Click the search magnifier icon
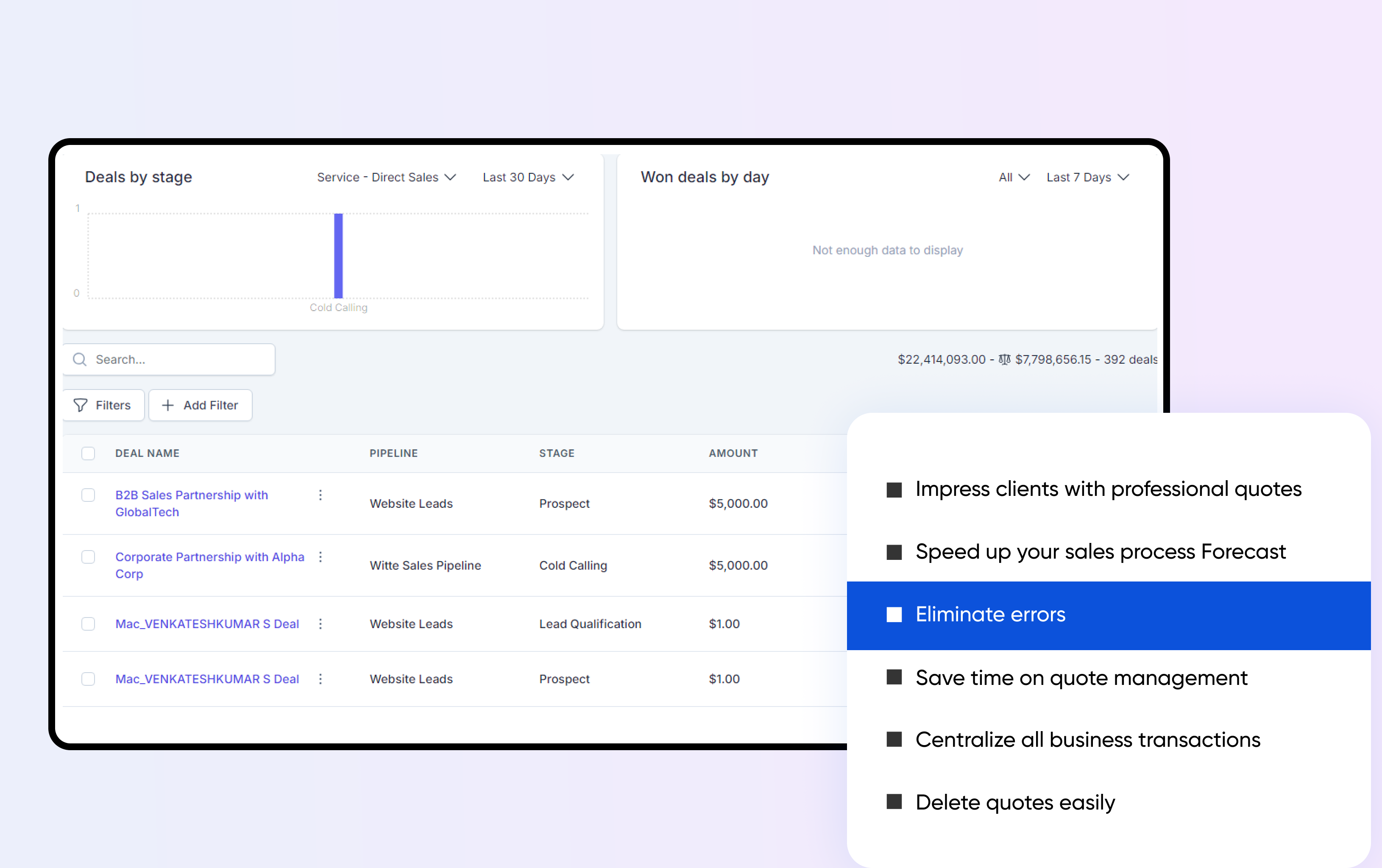 coord(80,360)
